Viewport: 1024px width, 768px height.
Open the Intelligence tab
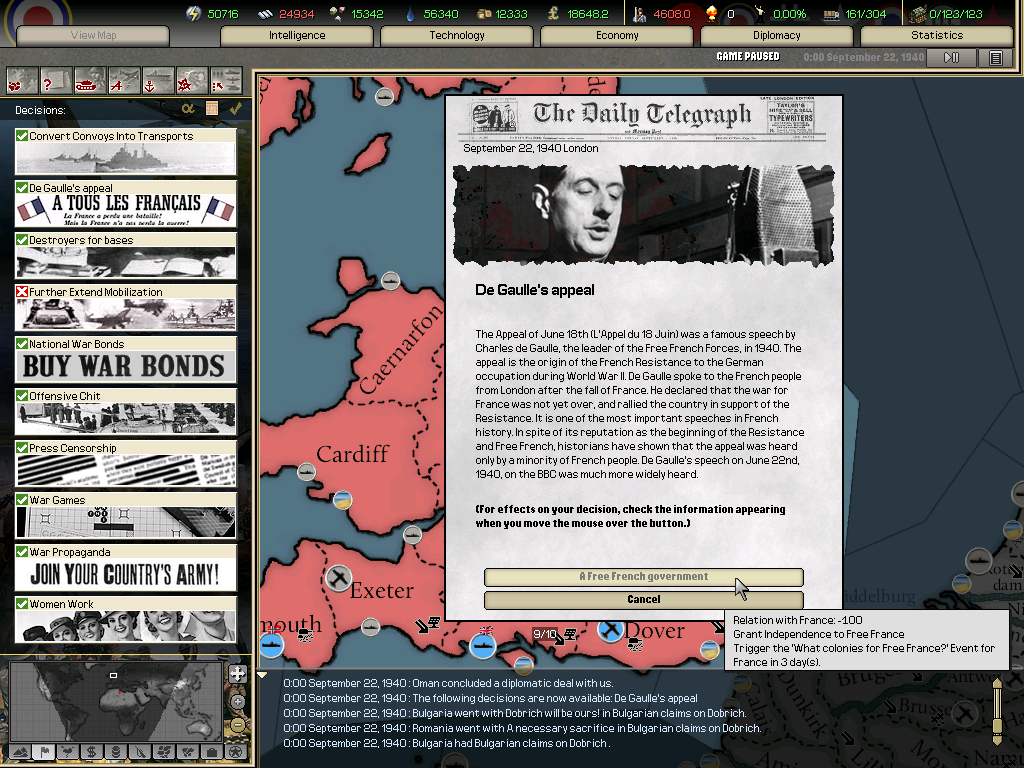tap(297, 35)
